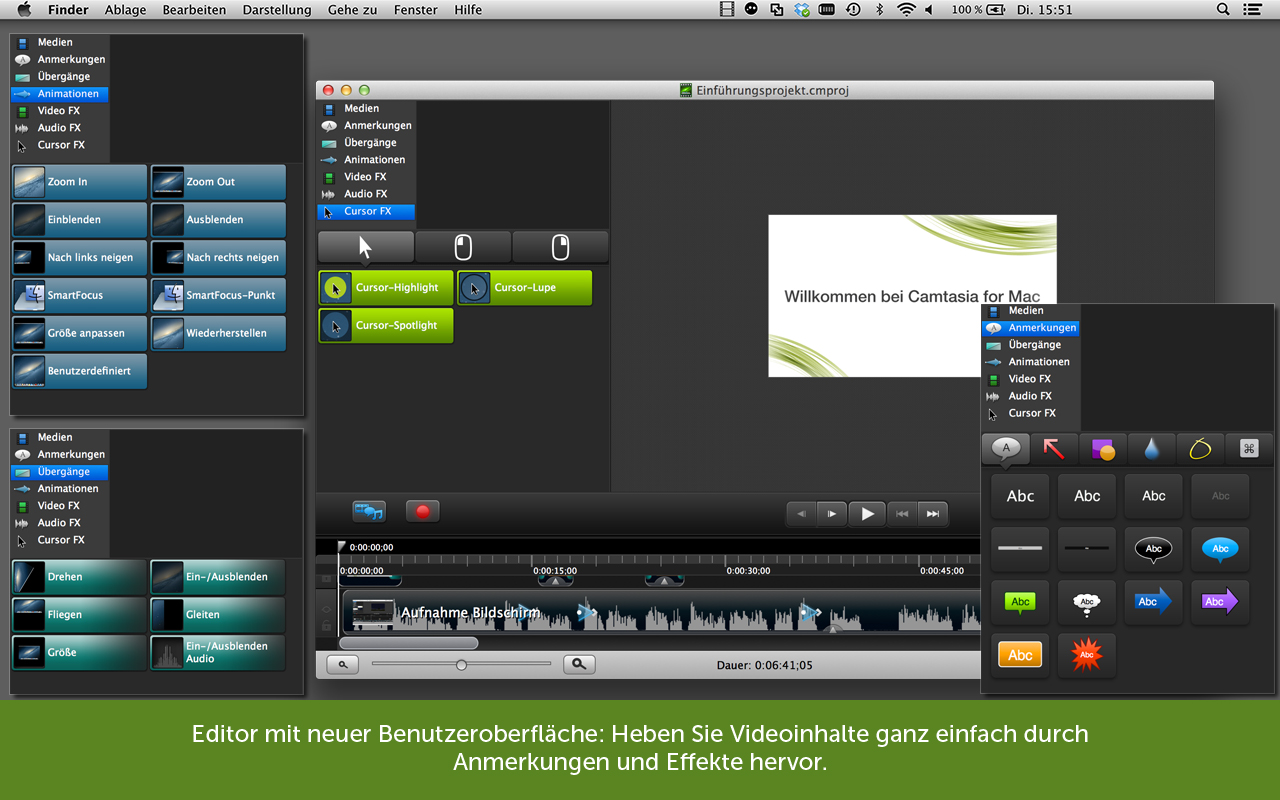Jump to previous clip
Viewport: 1280px width, 800px height.
(x=902, y=514)
